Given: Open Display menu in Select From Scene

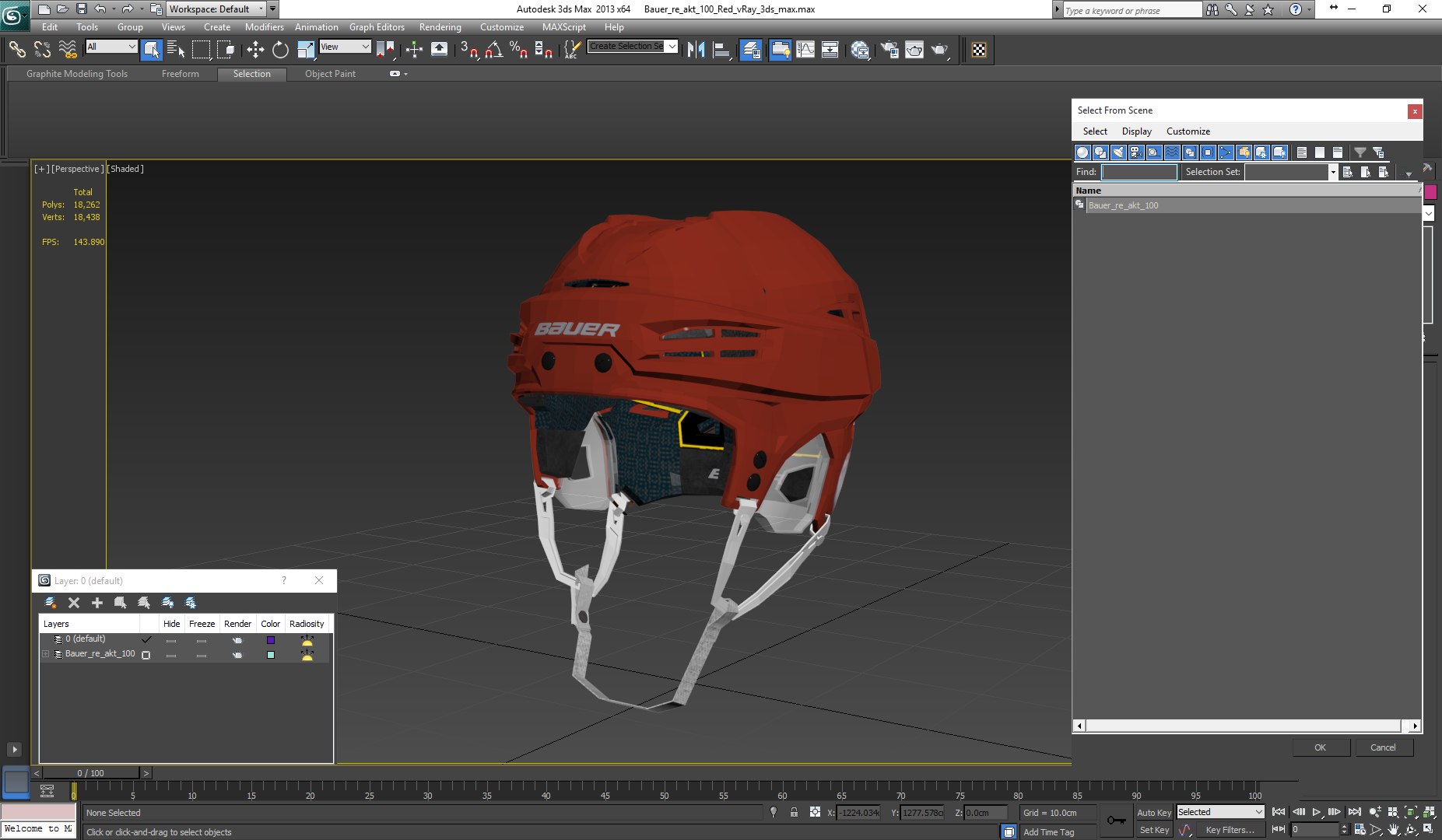Looking at the screenshot, I should coord(1136,131).
